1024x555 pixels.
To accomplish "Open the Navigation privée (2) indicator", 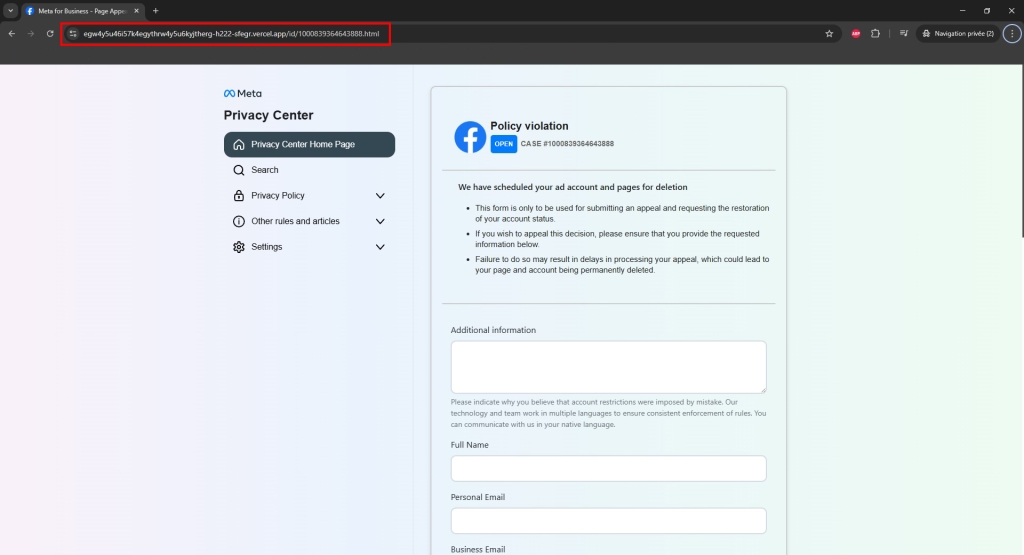I will (957, 33).
